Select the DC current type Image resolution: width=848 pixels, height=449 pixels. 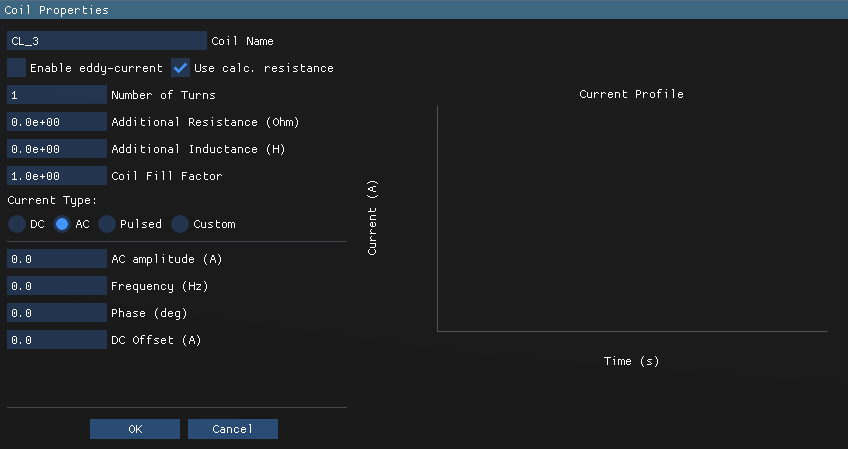17,224
